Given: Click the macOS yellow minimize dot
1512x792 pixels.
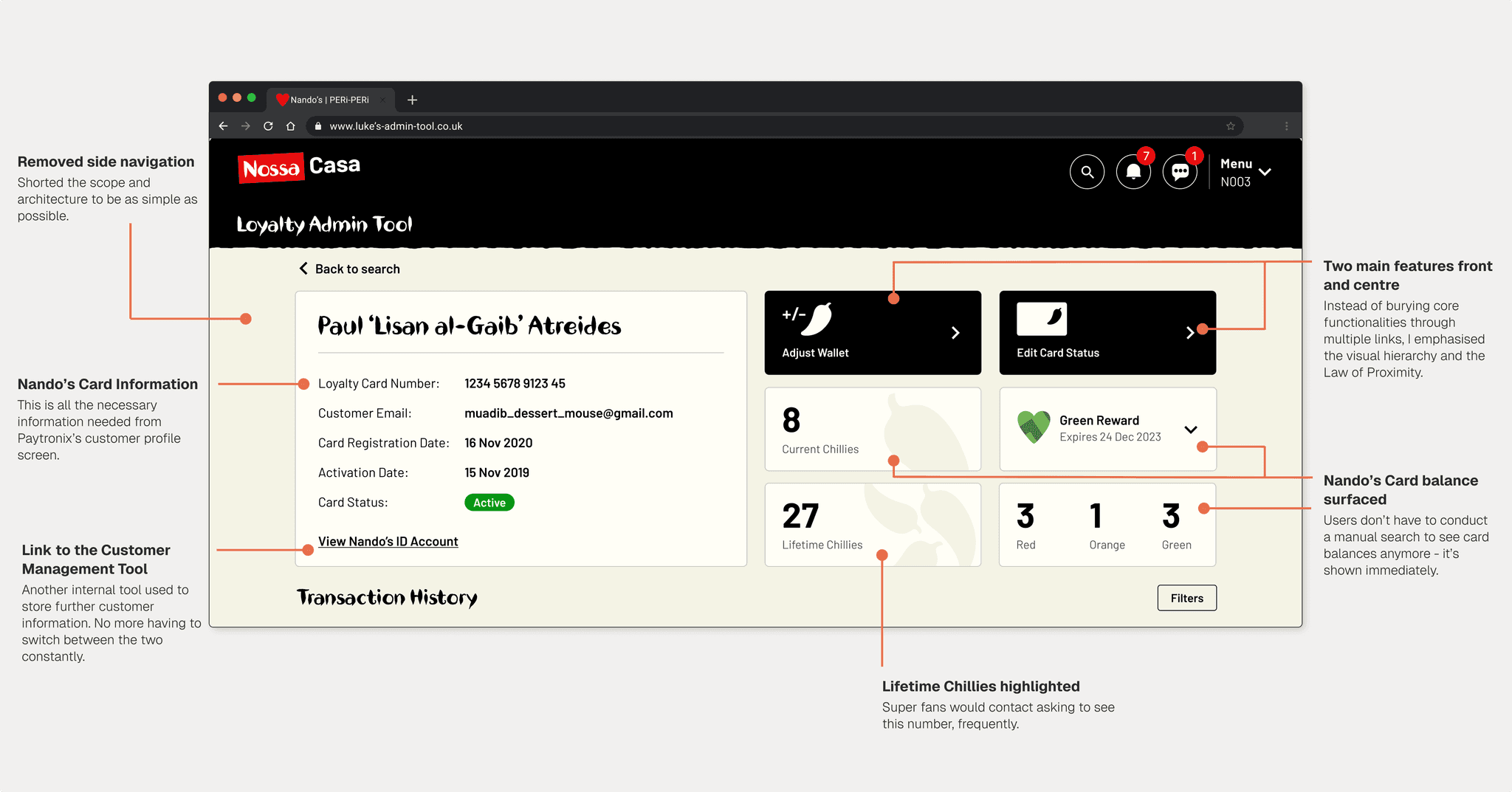Looking at the screenshot, I should 237,97.
